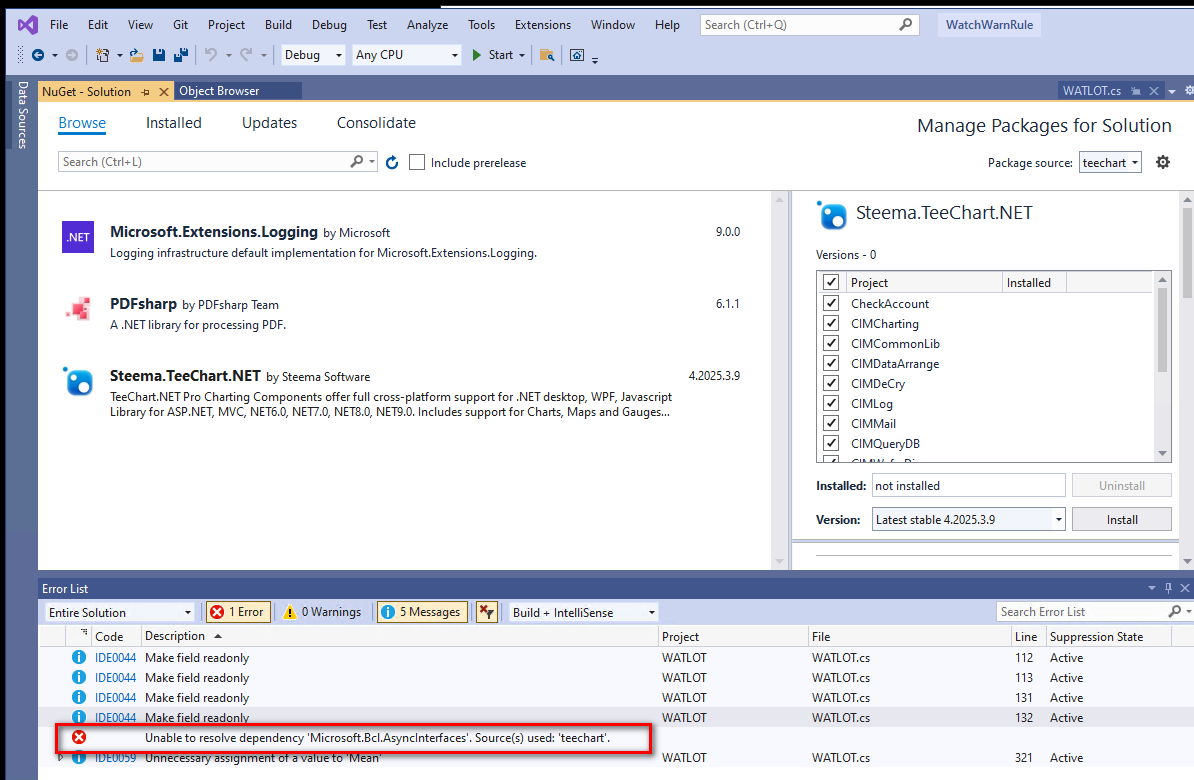Click the green Start debugging arrow
Viewport: 1194px width, 780px height.
point(477,55)
